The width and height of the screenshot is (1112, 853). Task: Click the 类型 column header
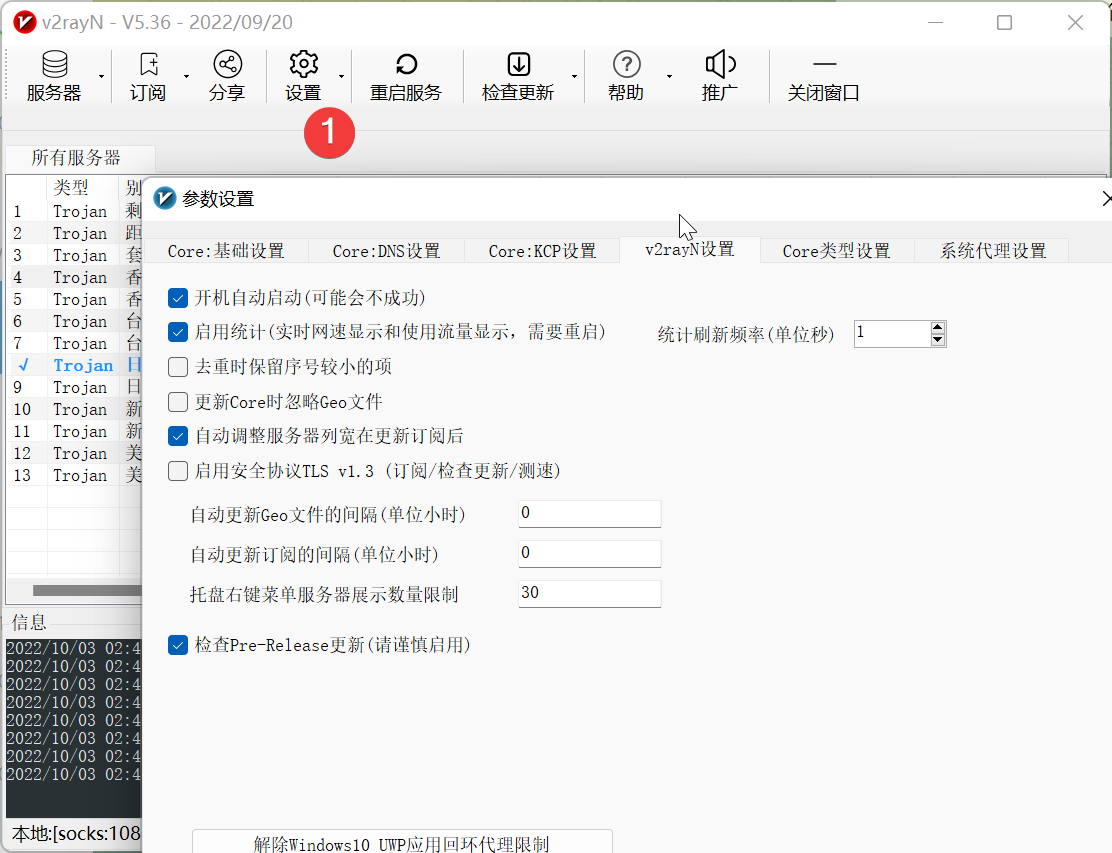82,188
